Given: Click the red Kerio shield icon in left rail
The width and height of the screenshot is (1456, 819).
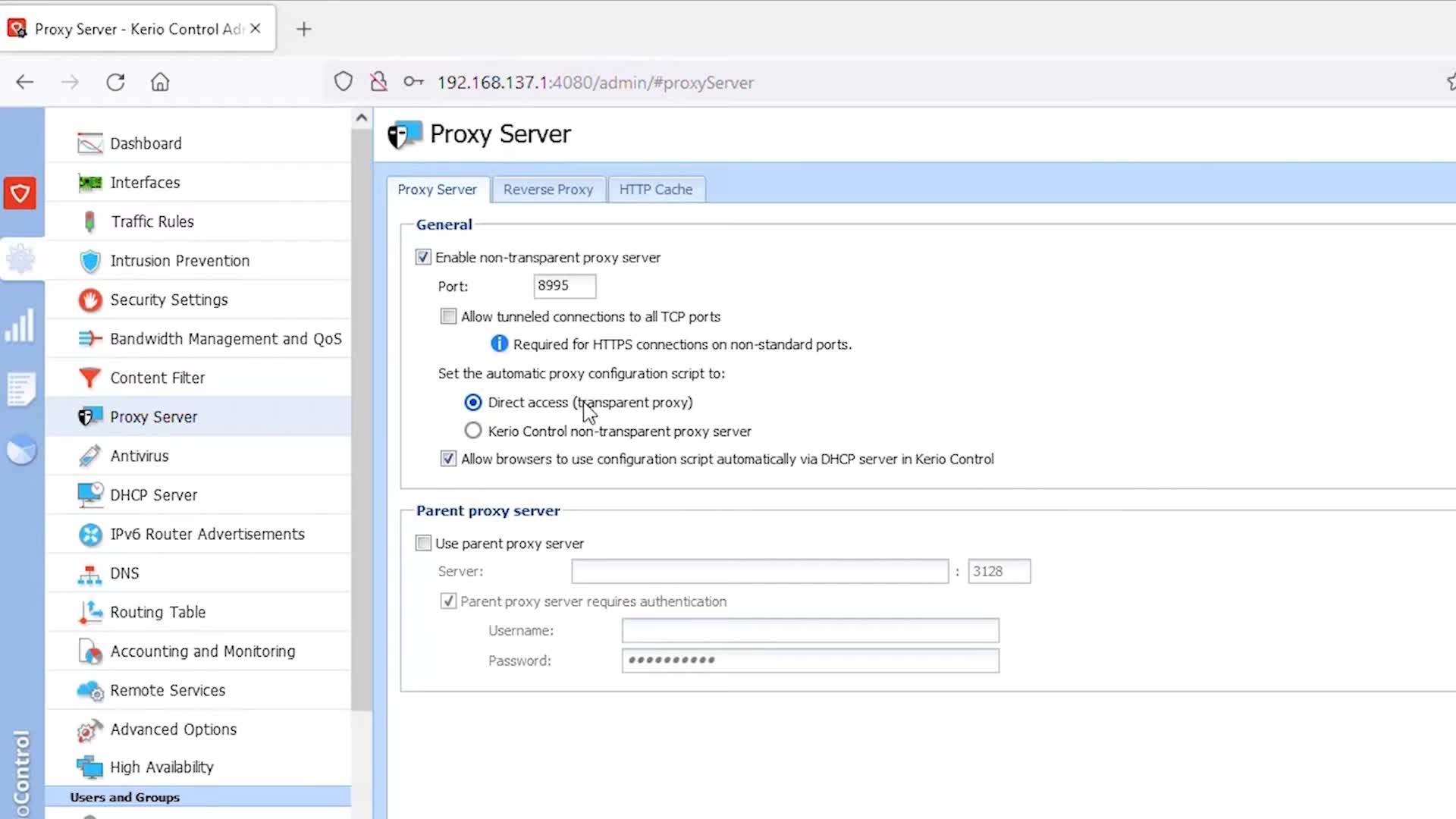Looking at the screenshot, I should pyautogui.click(x=20, y=193).
